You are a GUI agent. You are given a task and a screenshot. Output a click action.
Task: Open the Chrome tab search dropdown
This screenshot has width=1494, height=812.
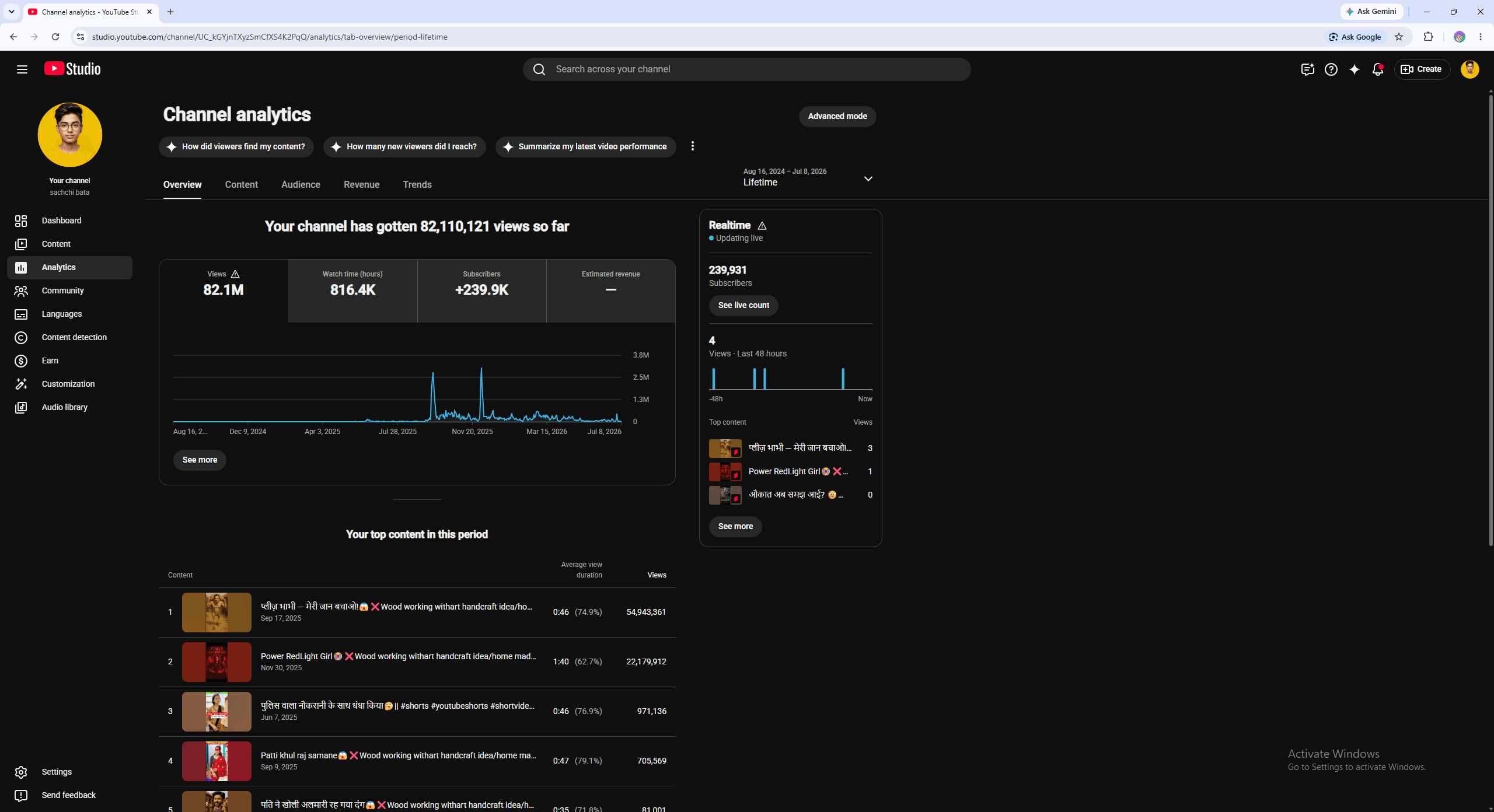click(12, 12)
